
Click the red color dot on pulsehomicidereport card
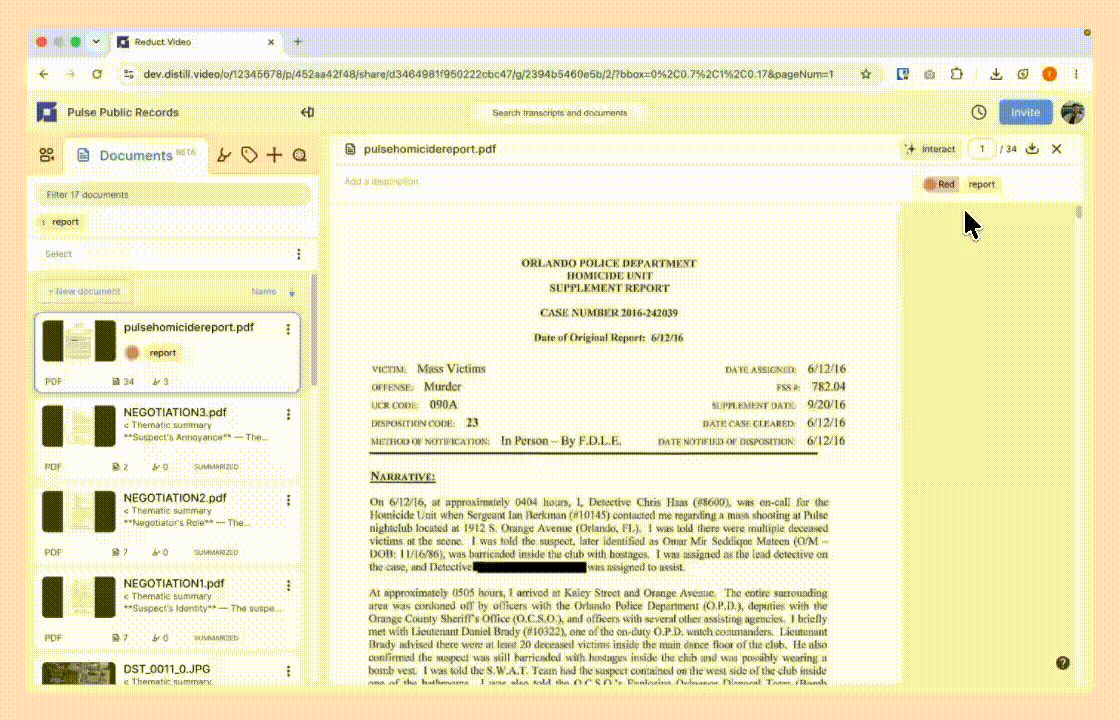pyautogui.click(x=132, y=352)
